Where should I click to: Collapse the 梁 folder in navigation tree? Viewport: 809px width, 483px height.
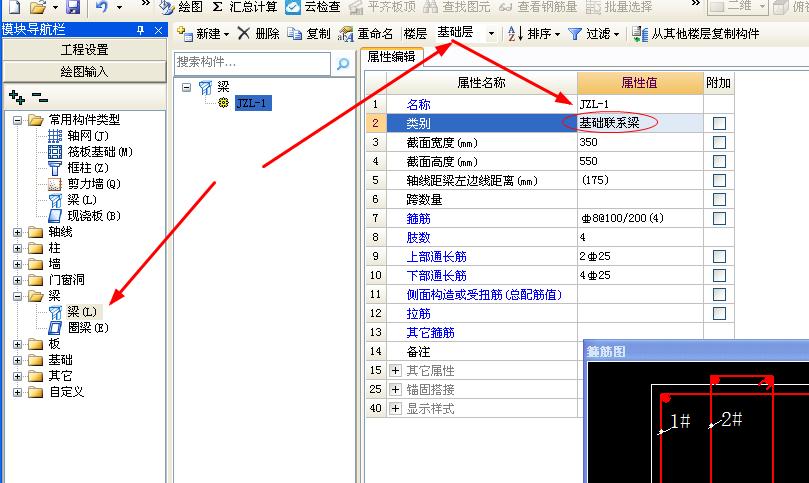pyautogui.click(x=18, y=296)
